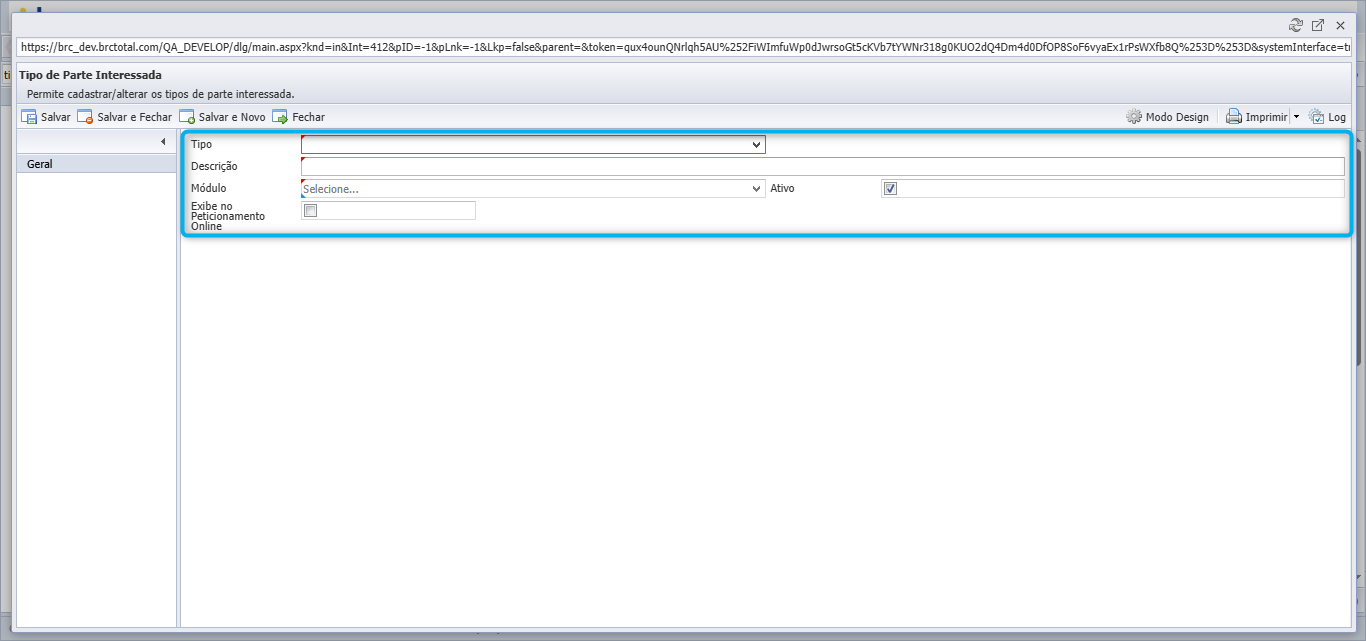Screen dimensions: 1366x641
Task: Switch to the Geral tab
Action: pyautogui.click(x=96, y=164)
